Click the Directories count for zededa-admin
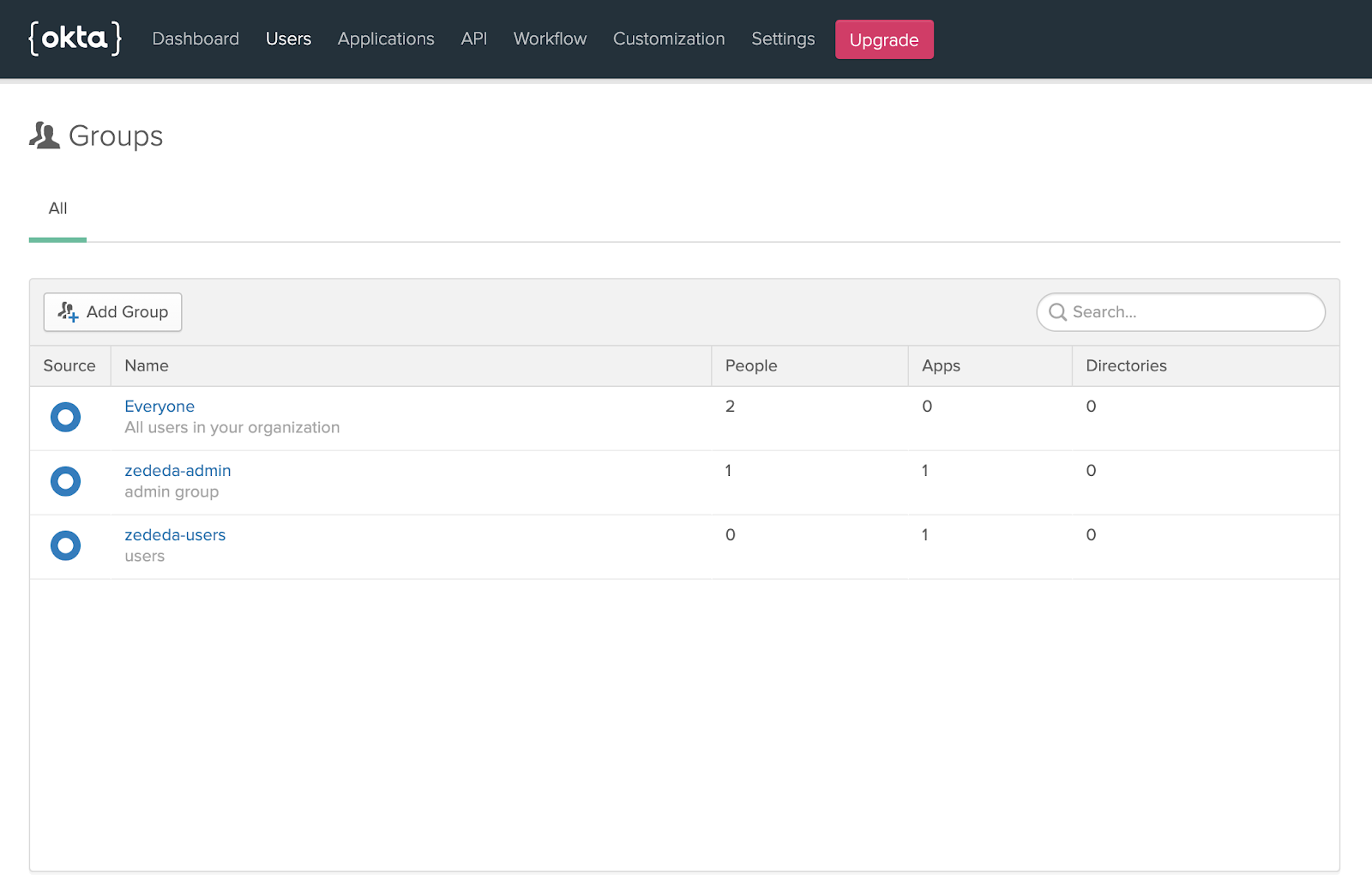 point(1091,471)
